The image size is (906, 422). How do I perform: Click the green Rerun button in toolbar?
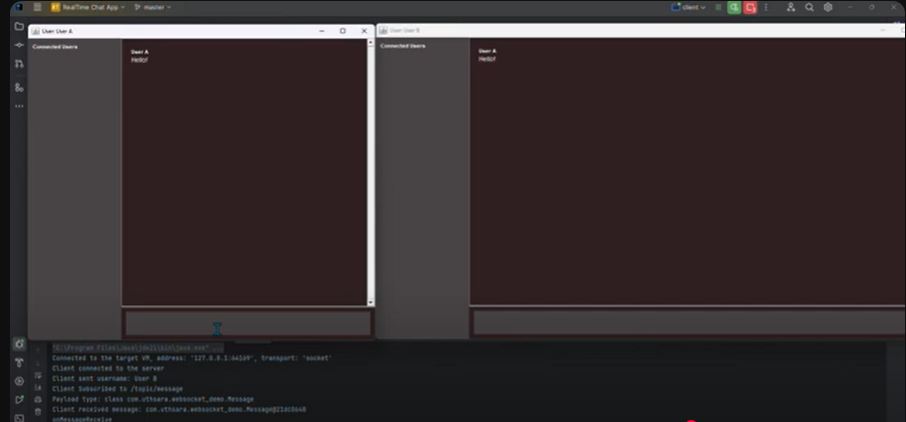[x=734, y=8]
